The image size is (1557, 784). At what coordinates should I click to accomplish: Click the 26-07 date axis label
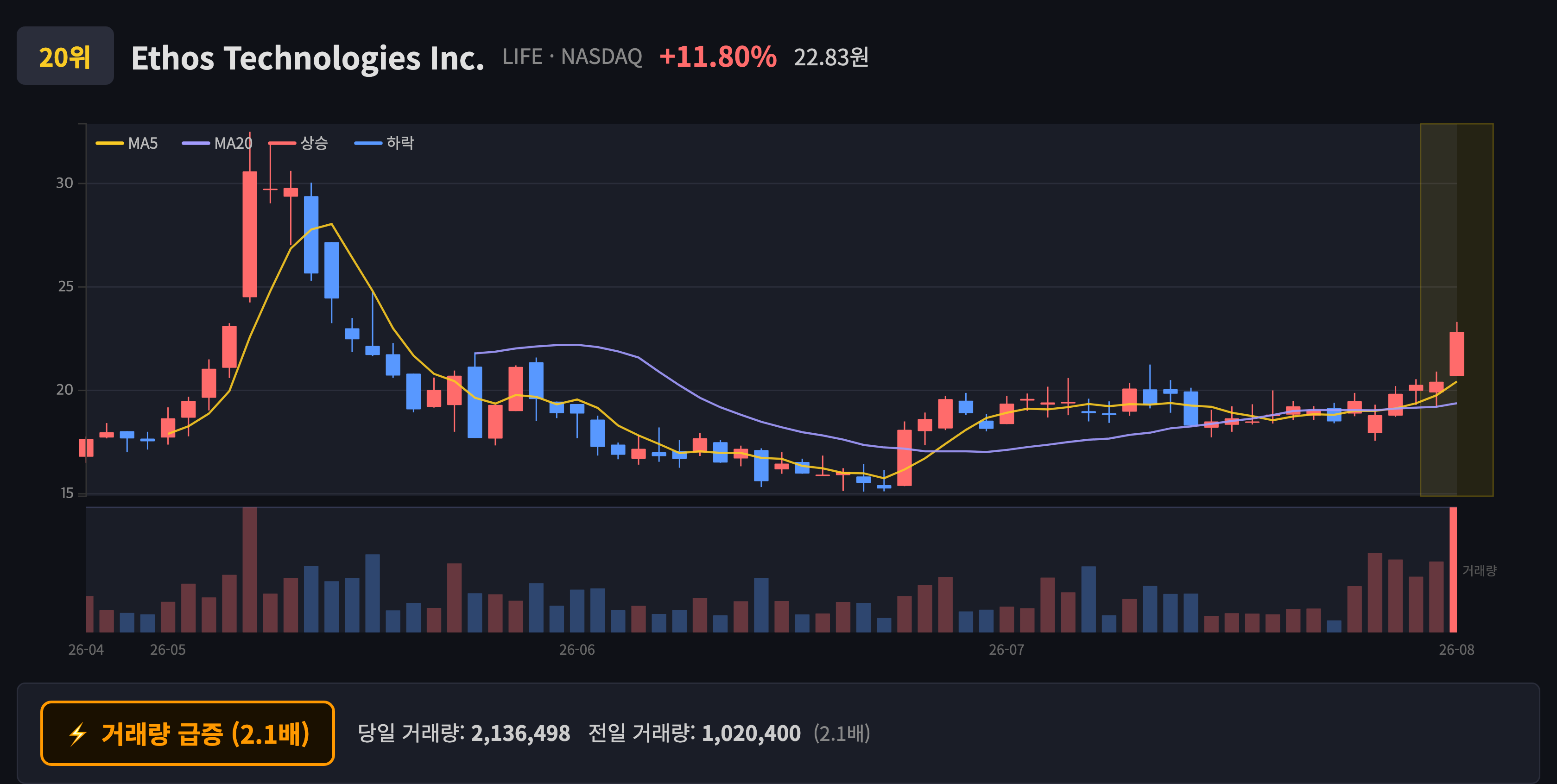pos(1006,650)
